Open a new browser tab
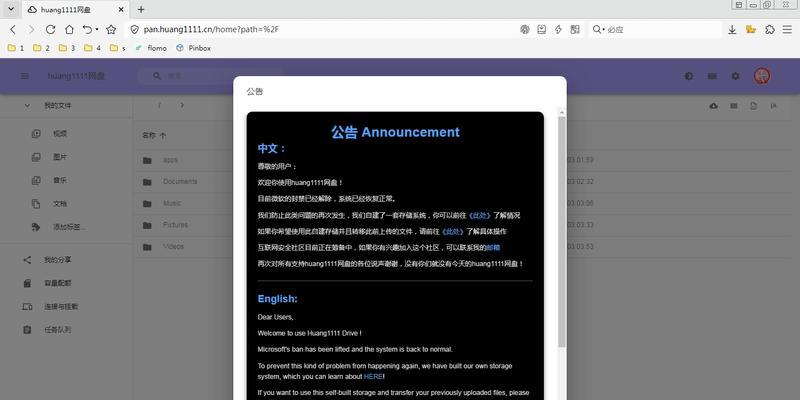Screen dimensions: 800x400 click(141, 9)
